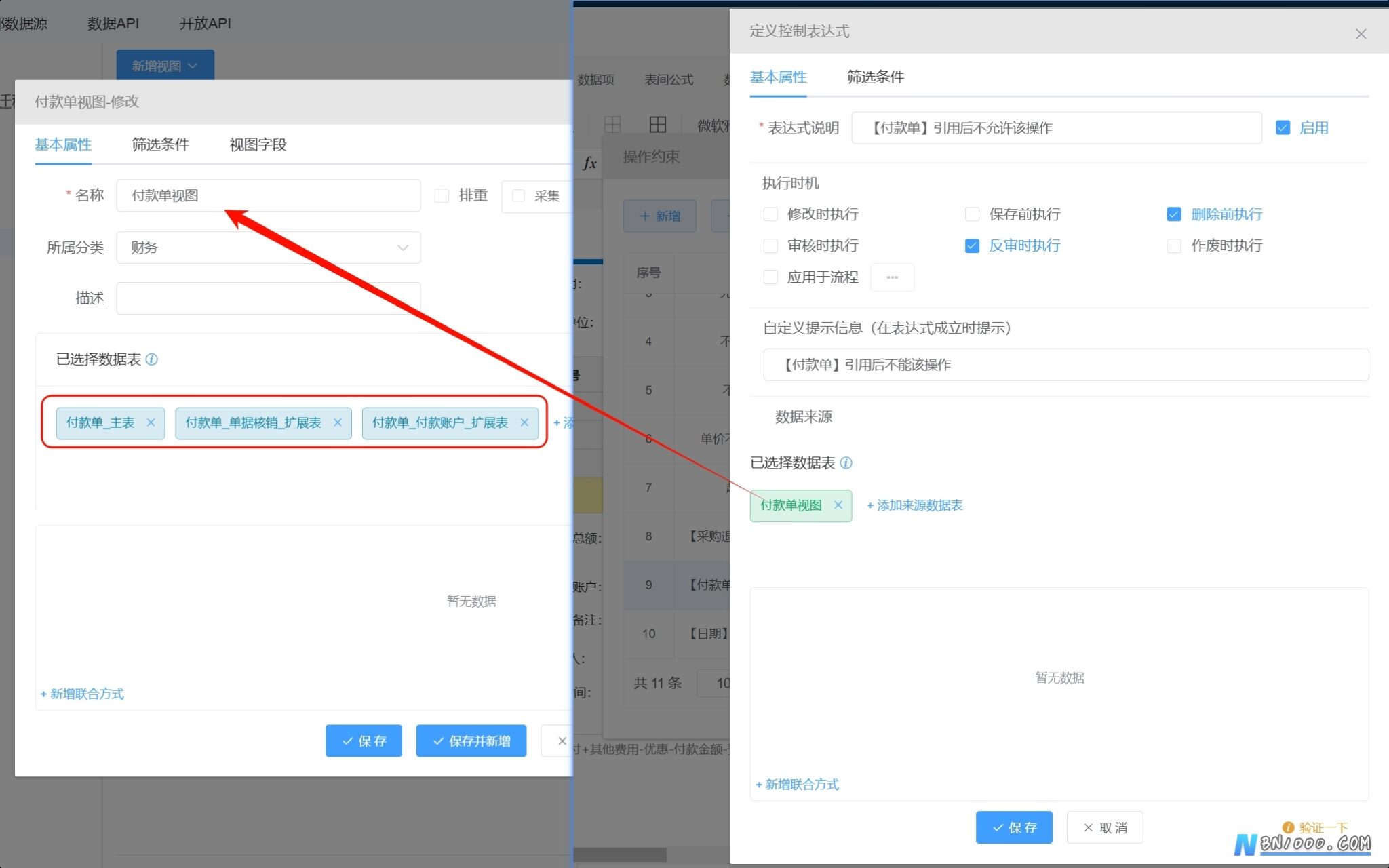Uncheck the 启用 checkbox

[1283, 127]
